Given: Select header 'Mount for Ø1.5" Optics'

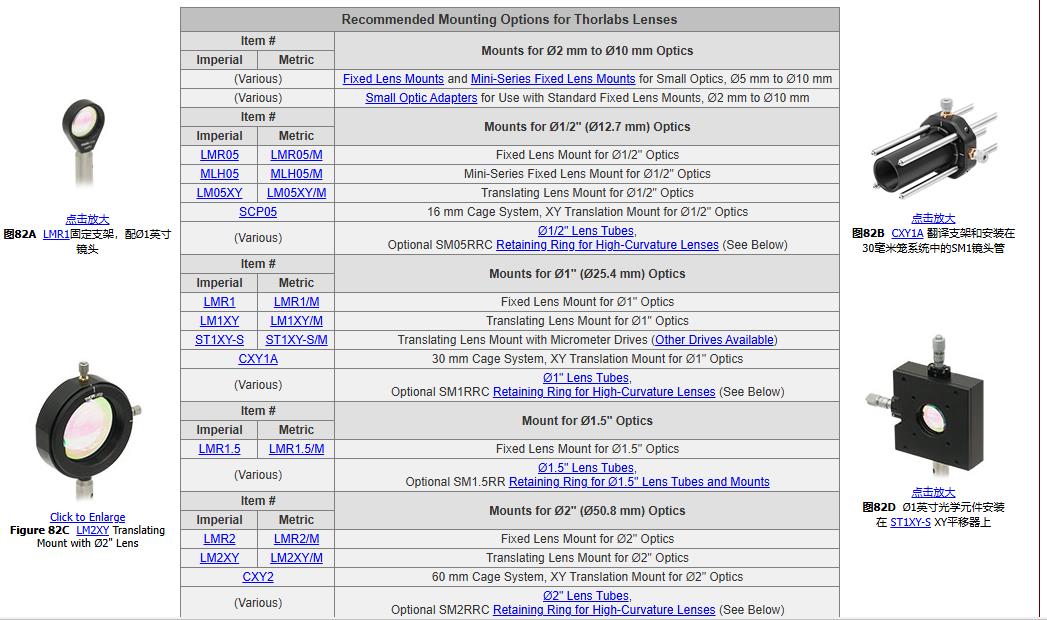Looking at the screenshot, I should 587,421.
